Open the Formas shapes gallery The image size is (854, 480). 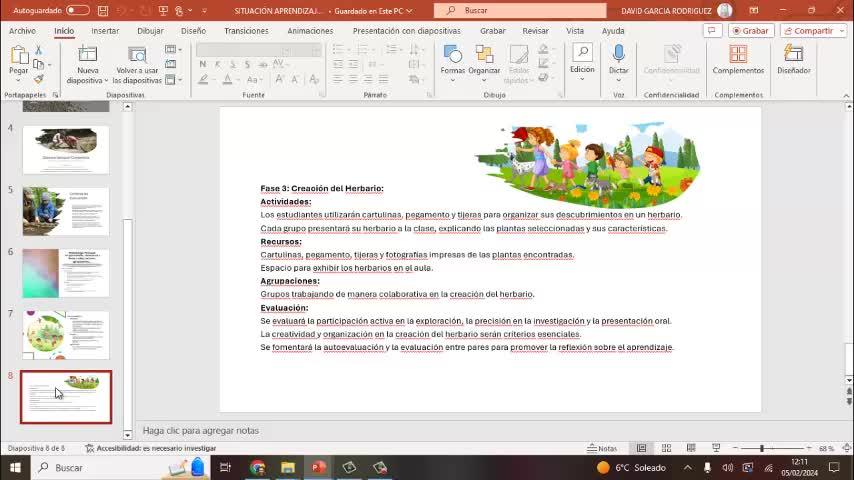click(x=452, y=65)
